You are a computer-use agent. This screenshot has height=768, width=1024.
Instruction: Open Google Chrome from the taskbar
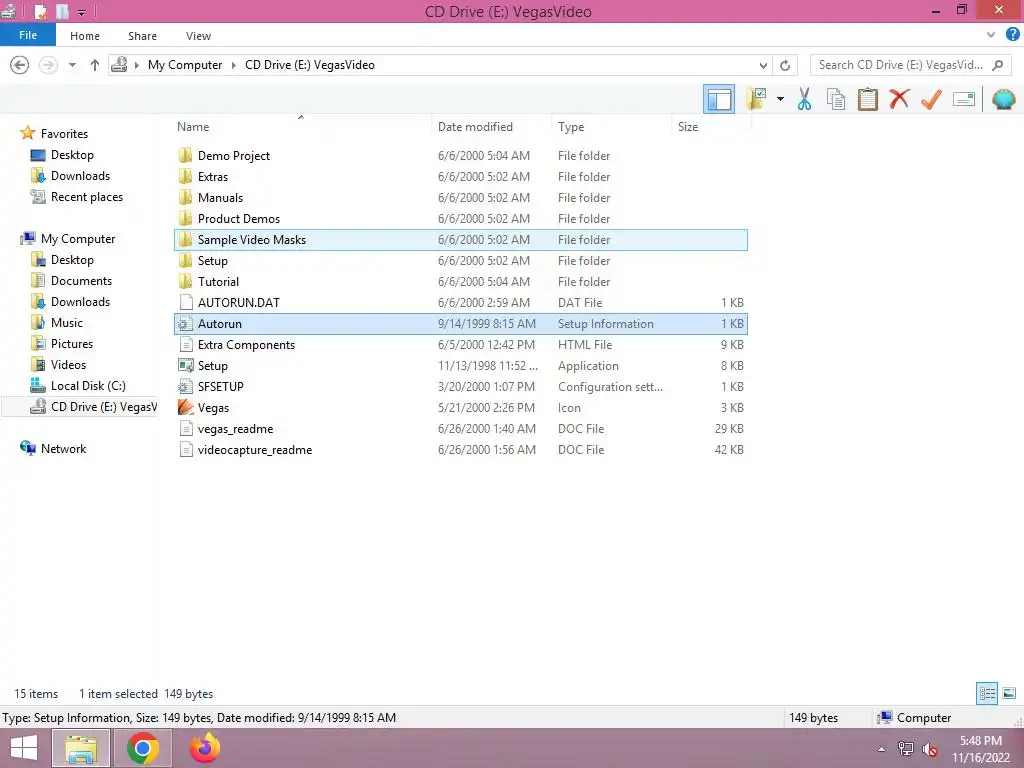pos(143,748)
